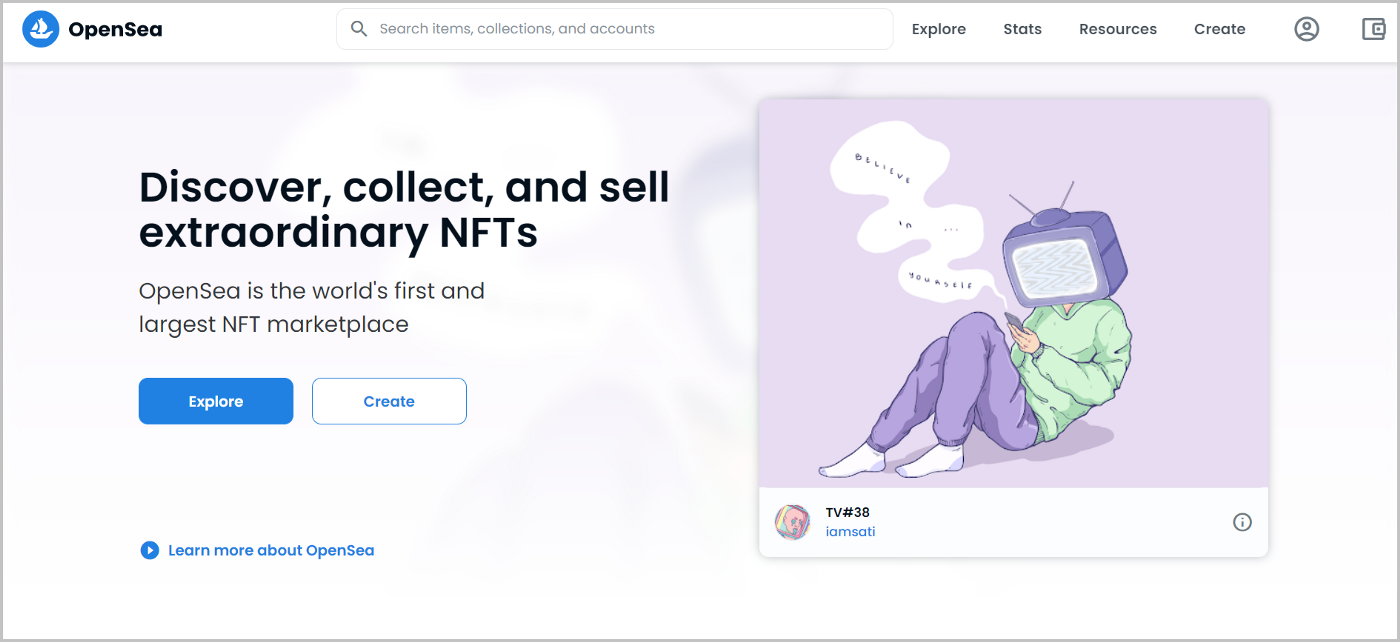The image size is (1400, 642).
Task: Click the OpenSea ship logo icon
Action: coord(41,29)
